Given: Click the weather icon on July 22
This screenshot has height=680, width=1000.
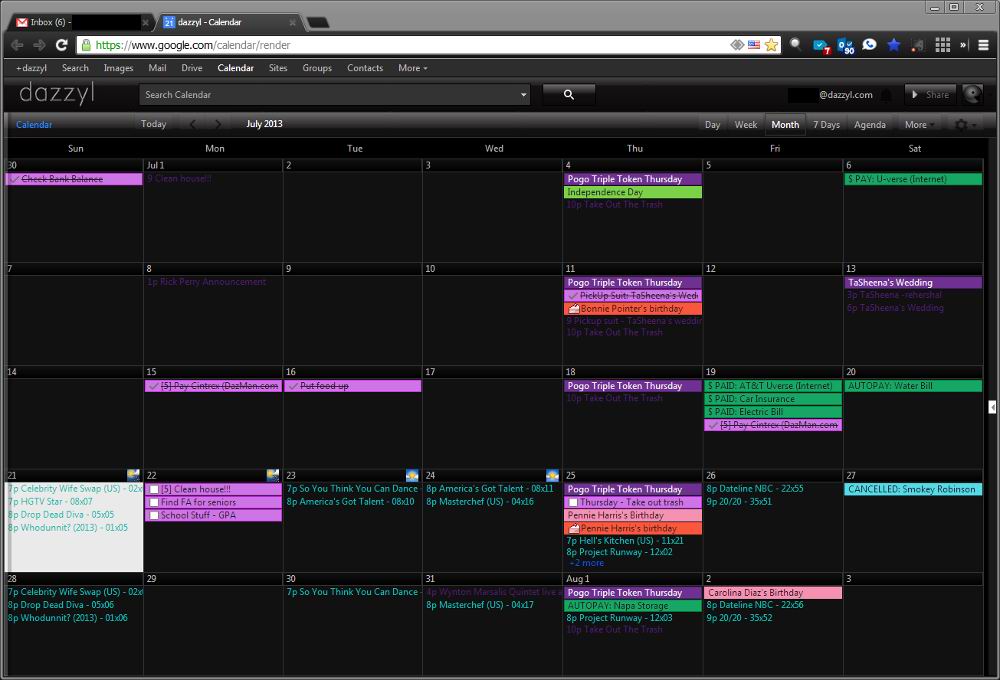Looking at the screenshot, I should 273,475.
